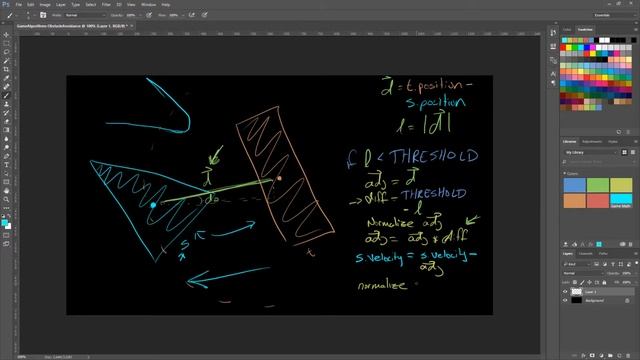
Task: Add a layer mask via bottom icon
Action: 592,356
